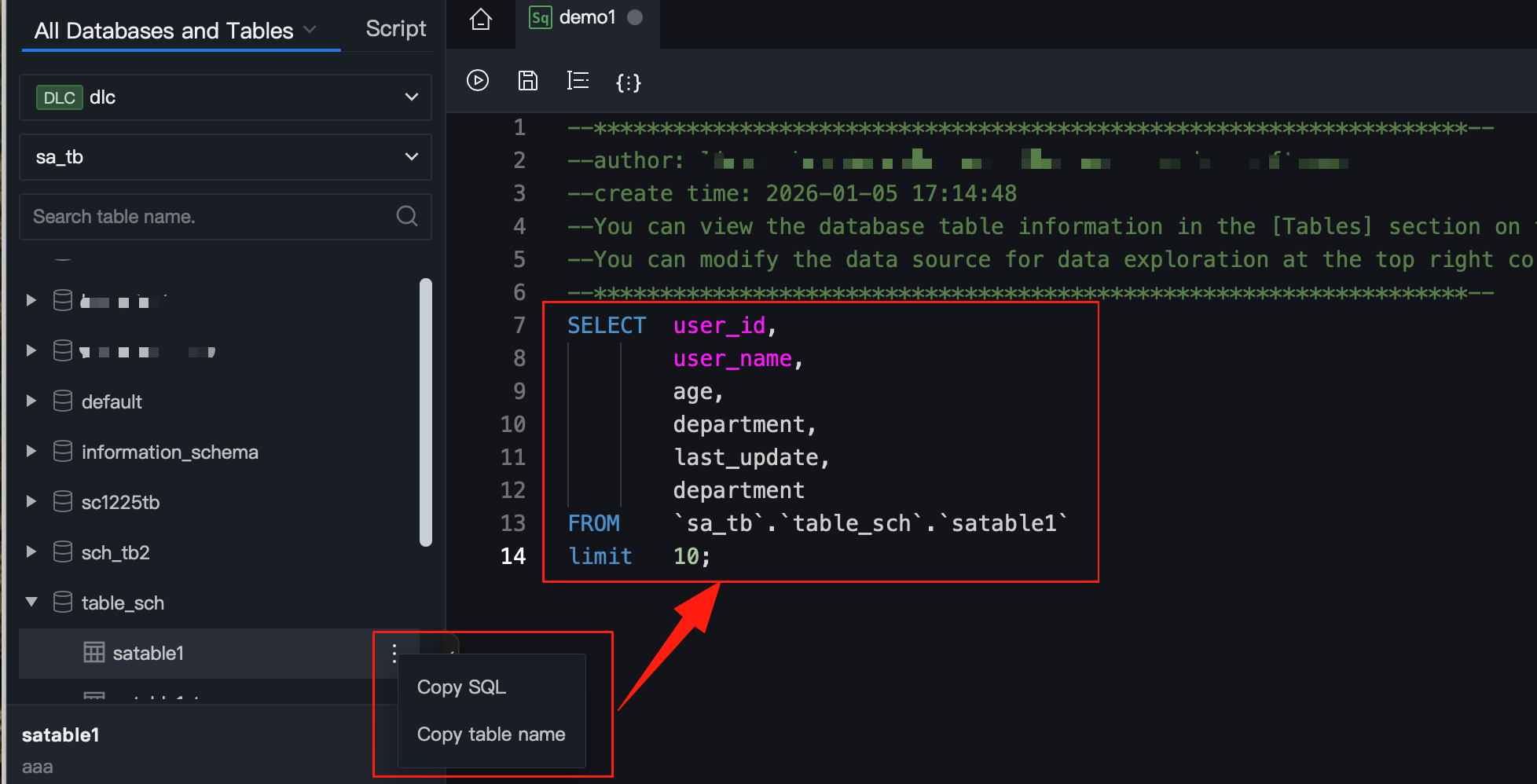Choose Copy SQL from context menu
The width and height of the screenshot is (1537, 784).
click(x=461, y=687)
